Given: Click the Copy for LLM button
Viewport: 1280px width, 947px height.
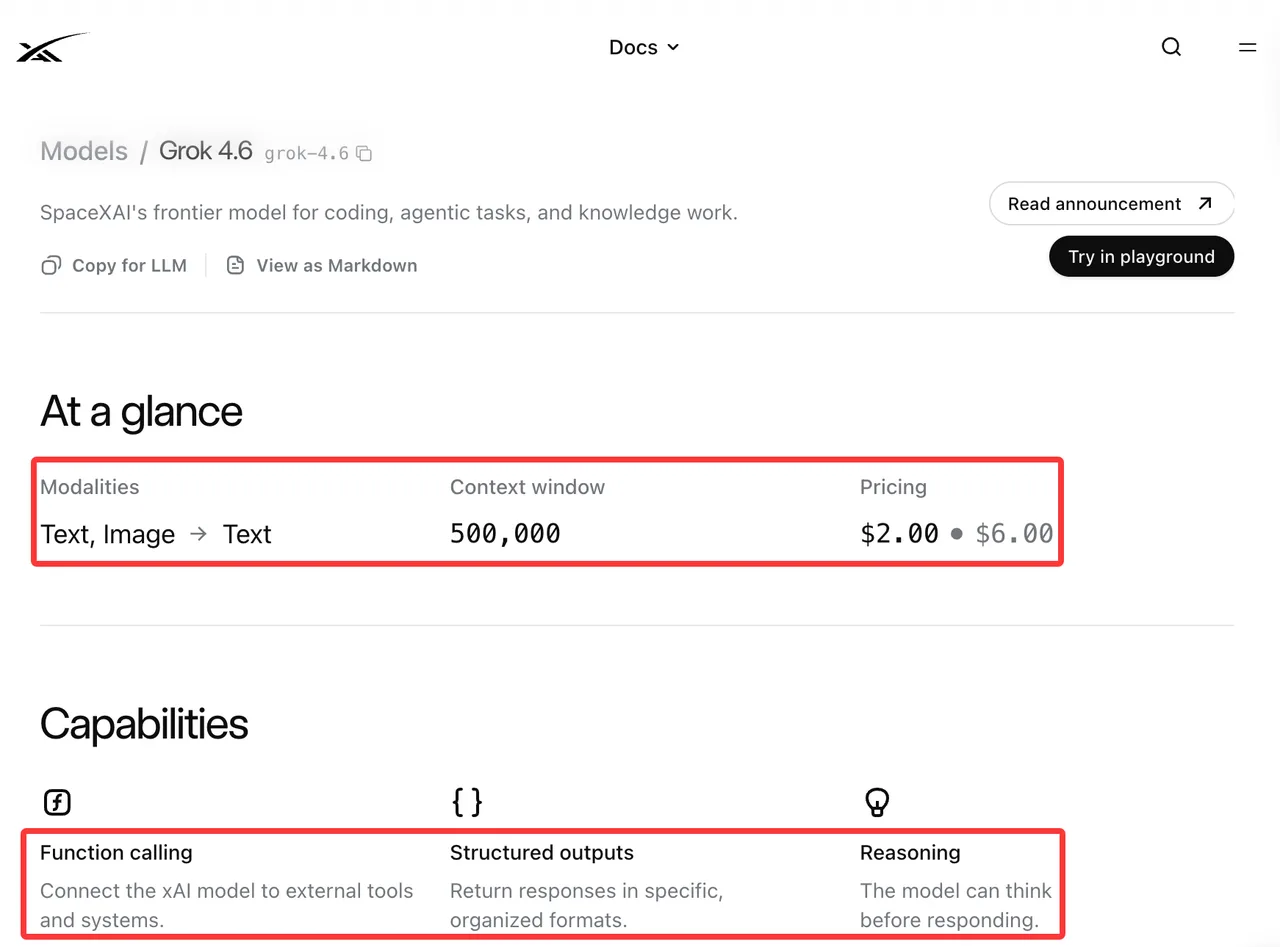Looking at the screenshot, I should click(x=114, y=266).
